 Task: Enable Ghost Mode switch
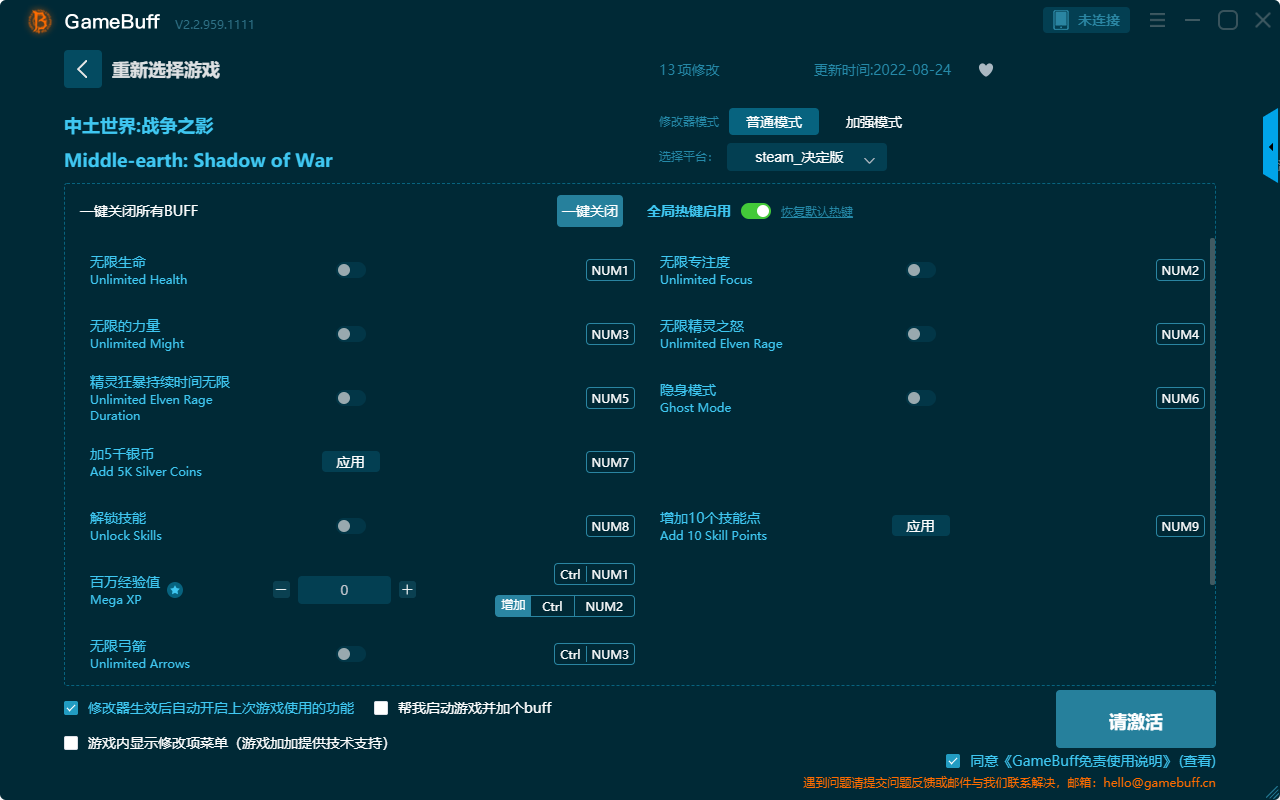point(920,398)
